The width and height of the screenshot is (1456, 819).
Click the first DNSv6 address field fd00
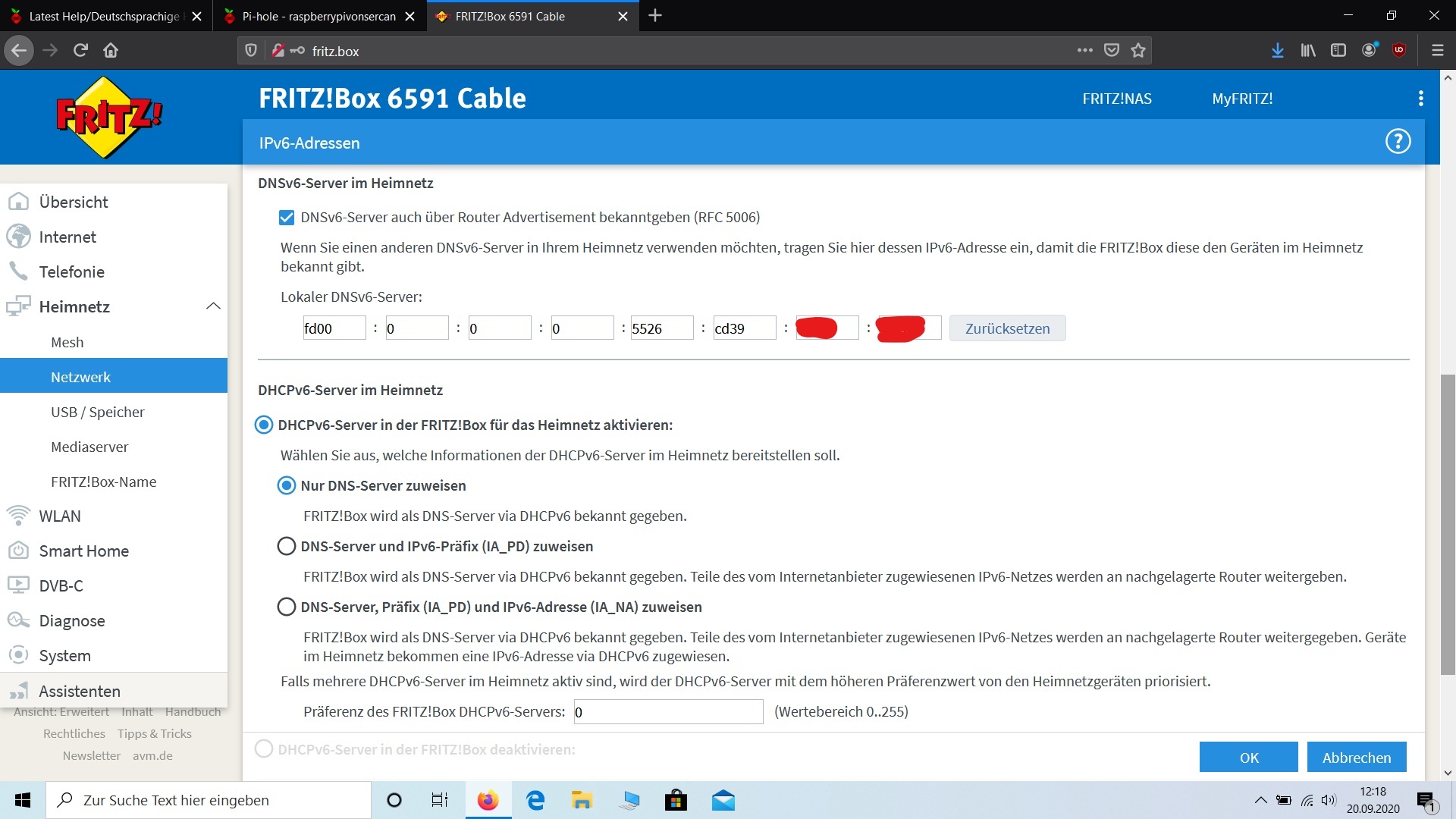pyautogui.click(x=334, y=328)
